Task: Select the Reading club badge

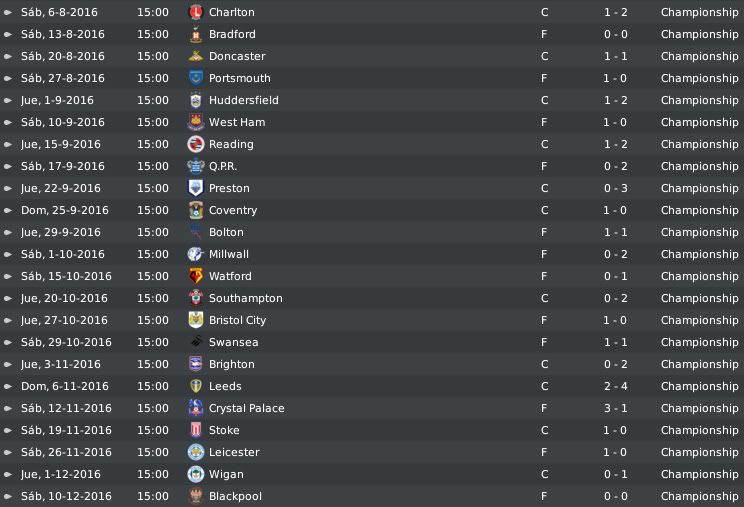Action: click(195, 144)
